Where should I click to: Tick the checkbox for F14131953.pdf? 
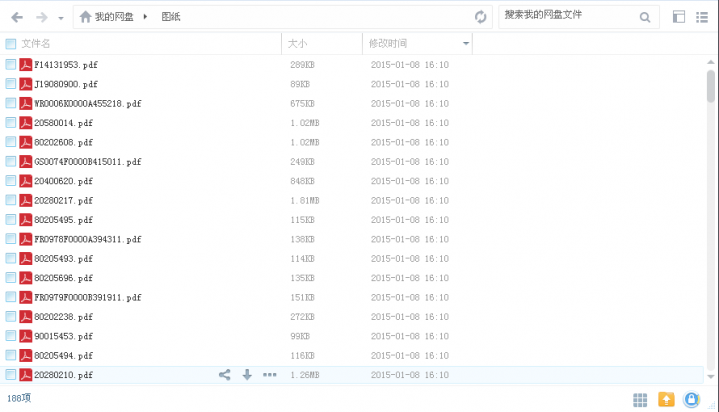pyautogui.click(x=11, y=65)
